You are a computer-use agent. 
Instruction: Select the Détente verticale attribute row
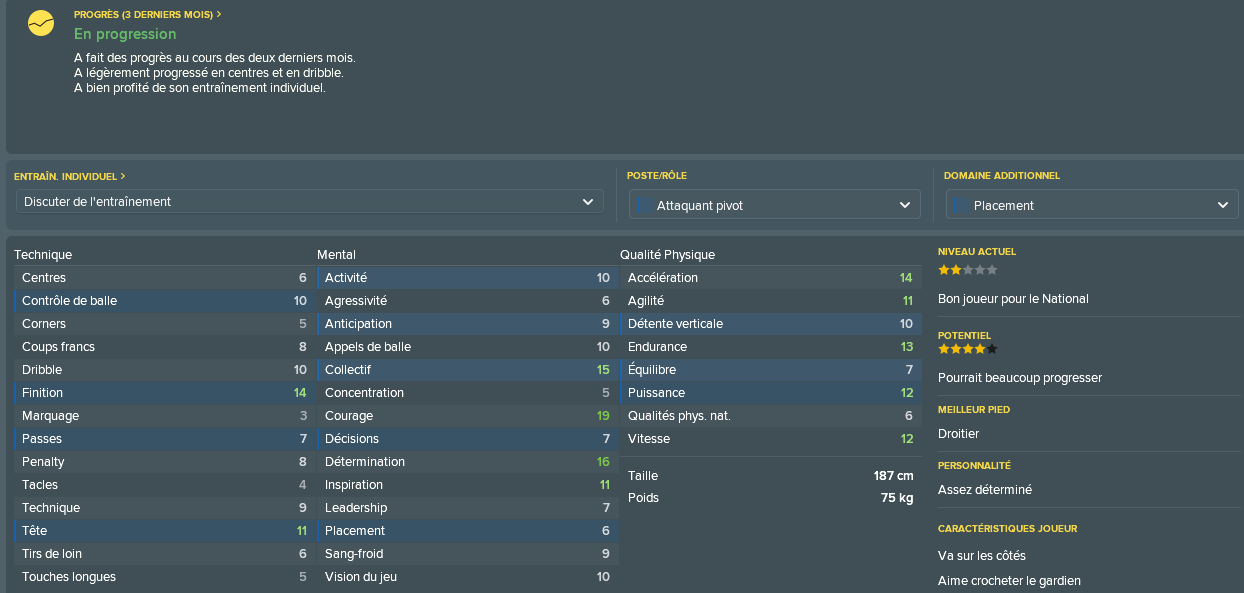click(x=770, y=324)
